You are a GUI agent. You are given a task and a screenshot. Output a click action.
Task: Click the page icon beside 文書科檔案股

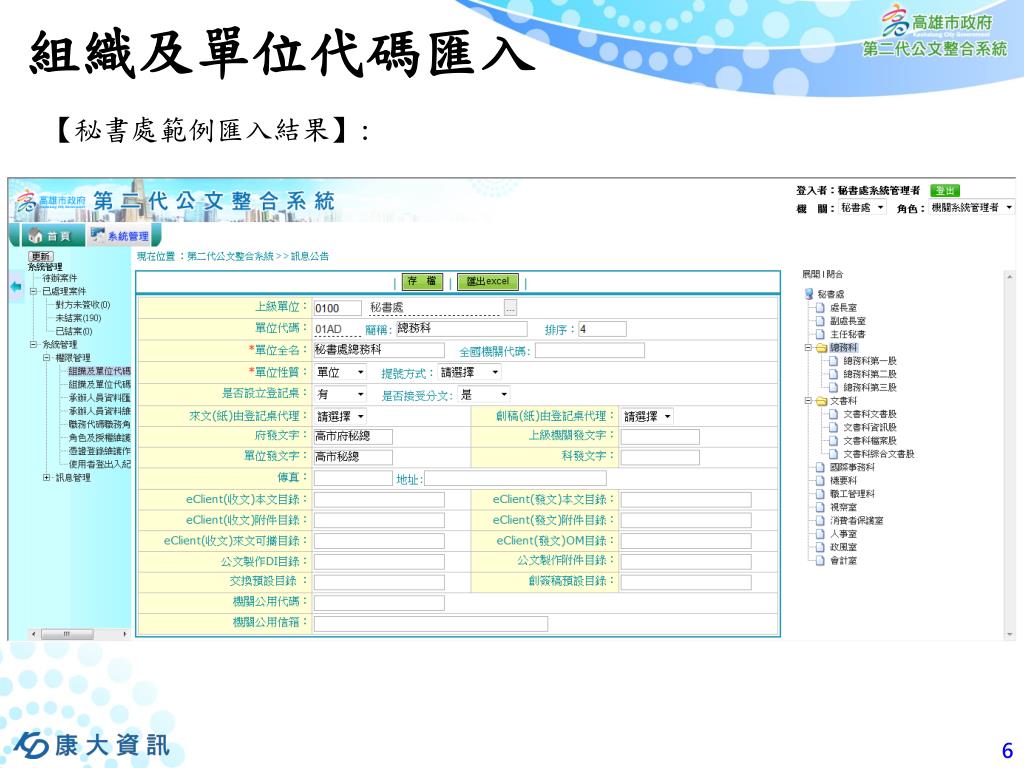(x=833, y=441)
